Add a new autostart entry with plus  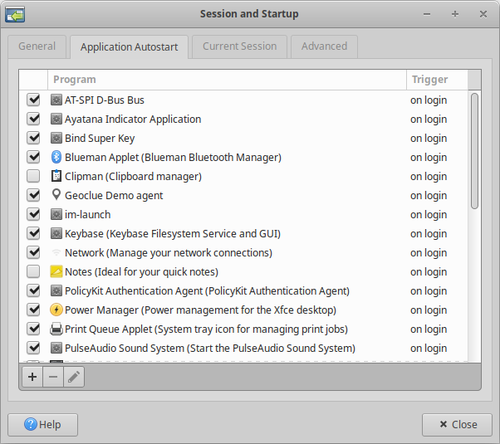coord(32,377)
